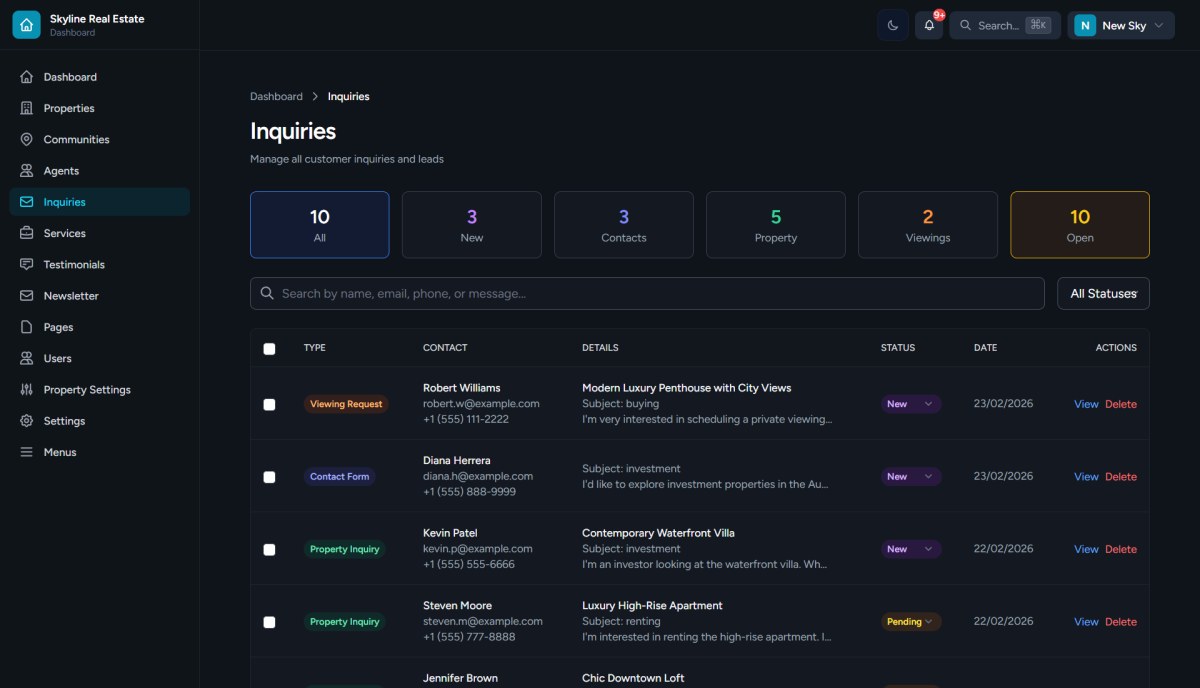Click the magnifier icon in search field

click(267, 293)
